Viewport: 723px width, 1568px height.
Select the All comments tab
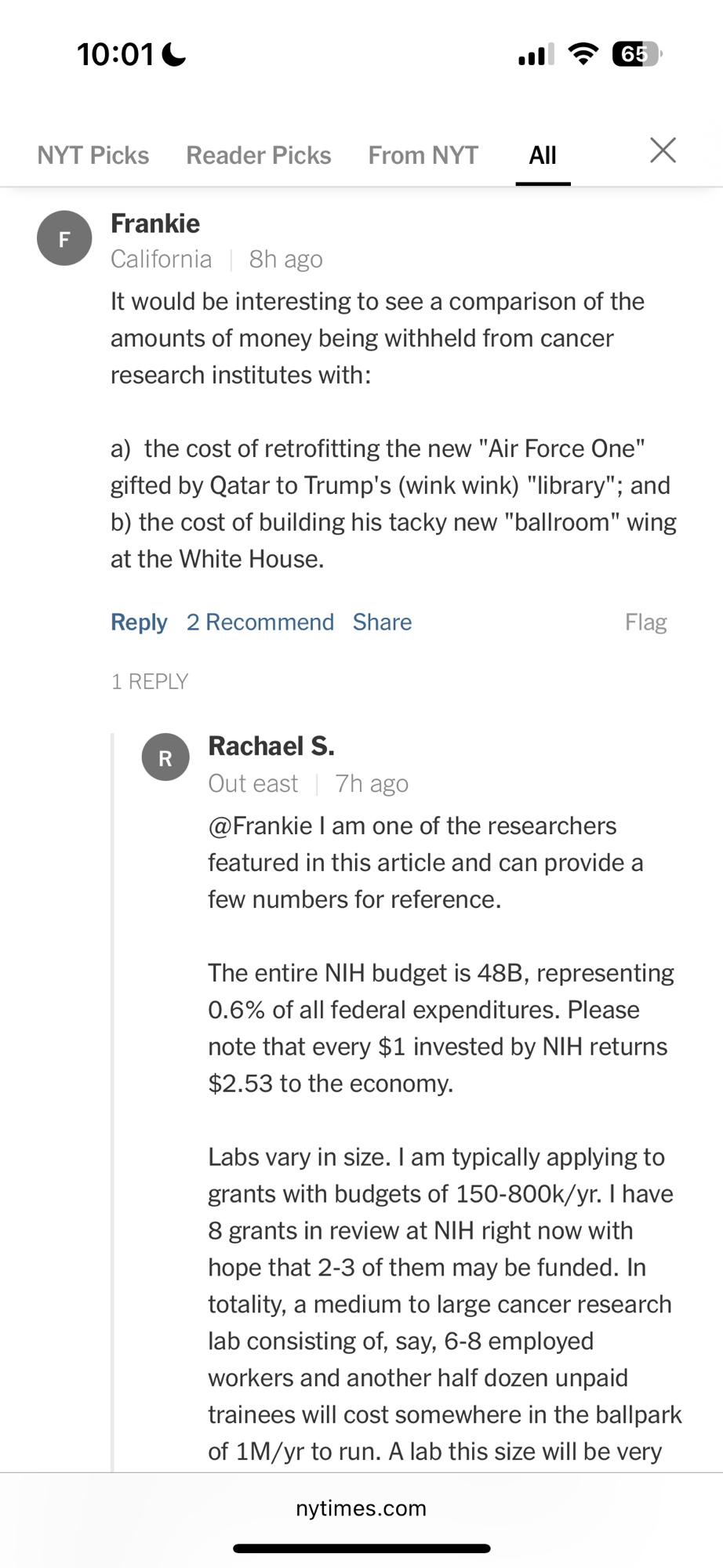pyautogui.click(x=543, y=155)
